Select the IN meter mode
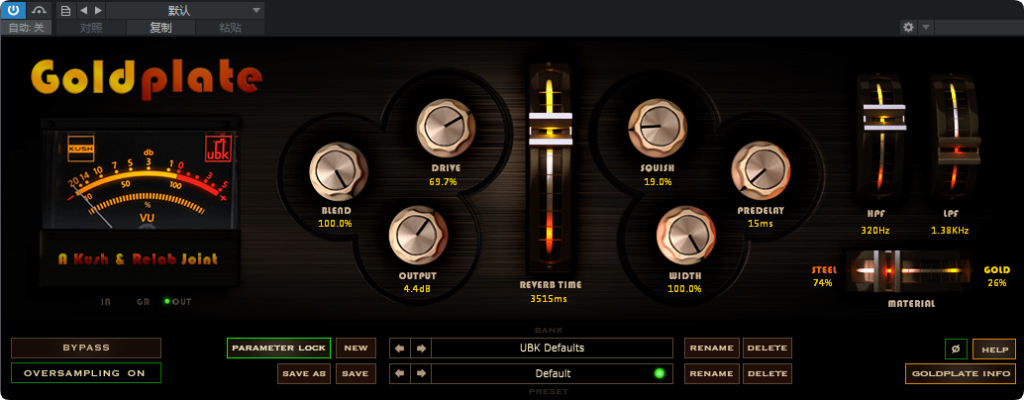Viewport: 1024px width, 400px height. (x=106, y=302)
